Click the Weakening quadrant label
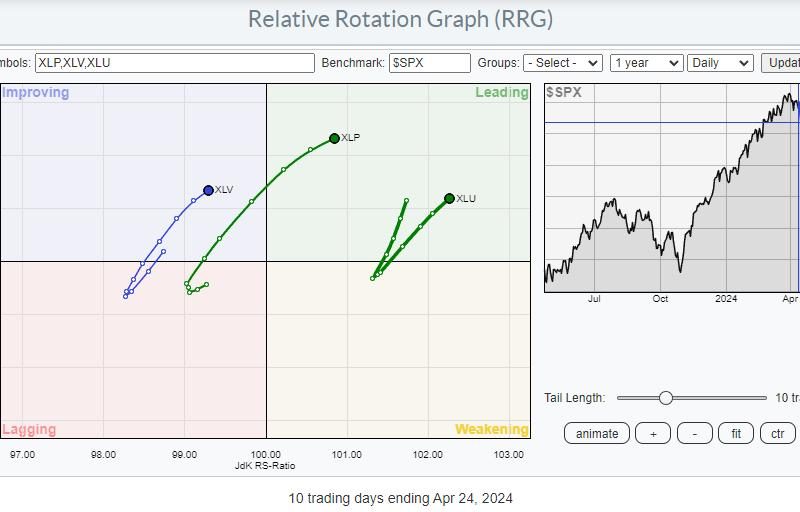This screenshot has width=800, height=512. pyautogui.click(x=492, y=429)
